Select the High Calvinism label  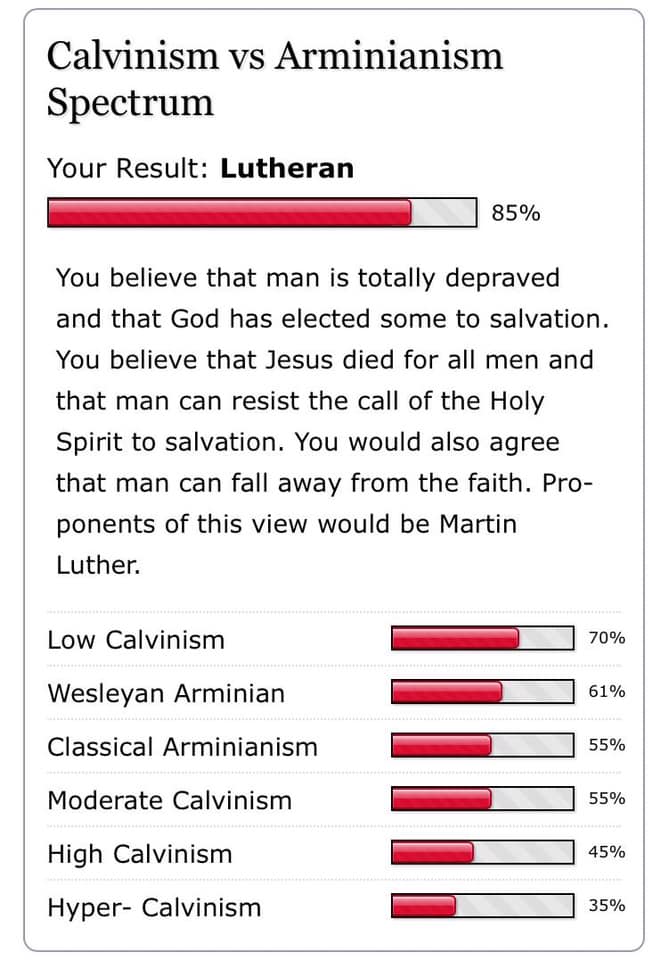click(x=140, y=854)
